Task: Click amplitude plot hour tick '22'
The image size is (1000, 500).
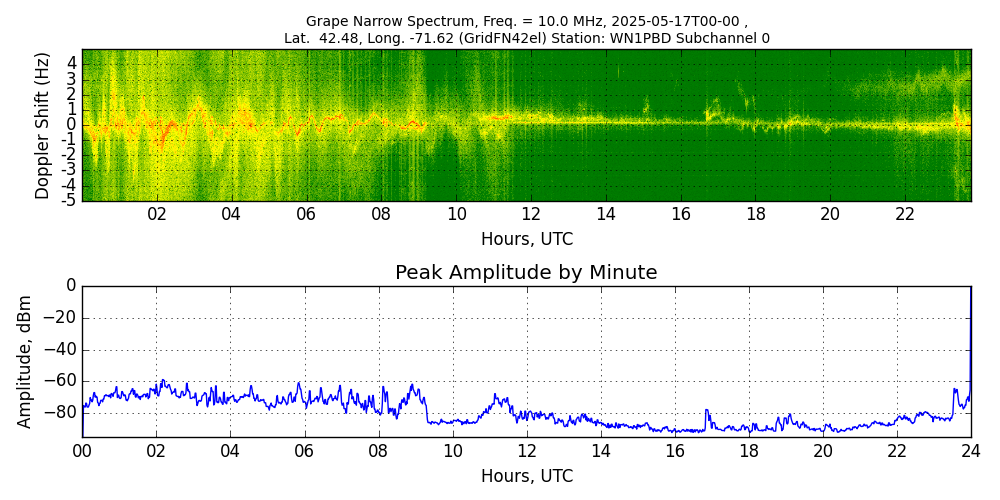Action: point(897,452)
